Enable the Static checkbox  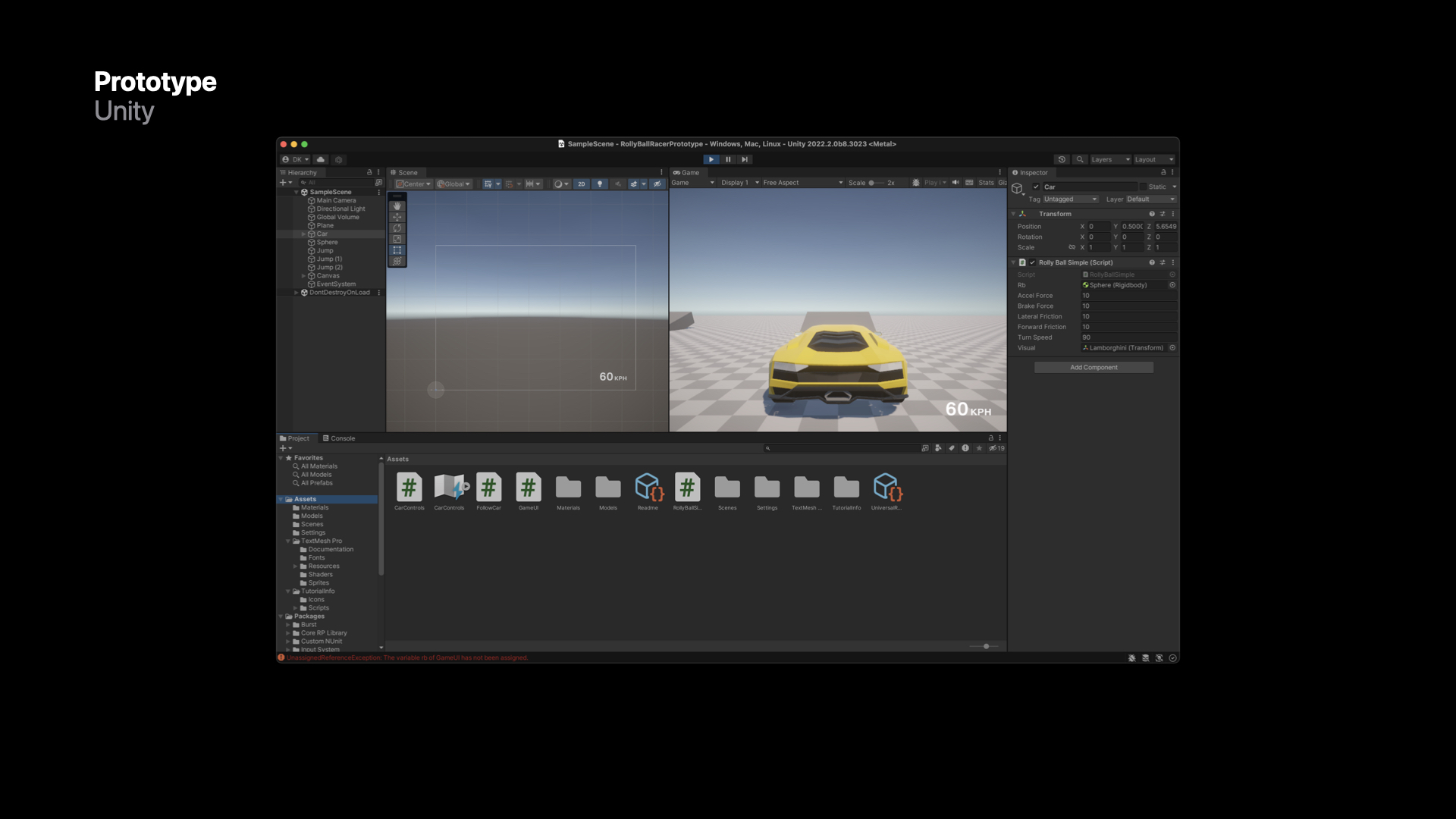[1144, 187]
